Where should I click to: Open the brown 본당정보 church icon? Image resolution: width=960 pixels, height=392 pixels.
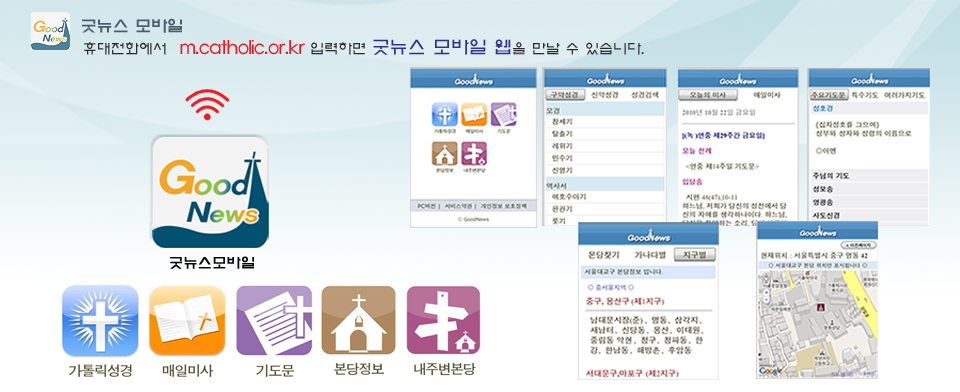point(359,321)
